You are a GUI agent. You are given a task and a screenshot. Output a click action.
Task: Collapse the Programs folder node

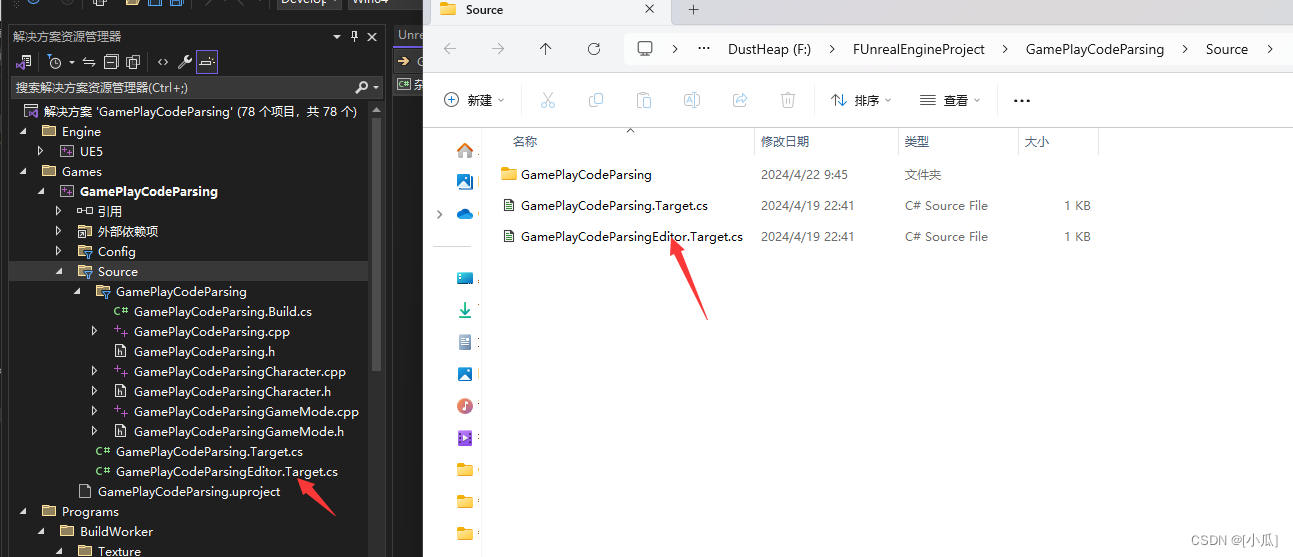click(x=23, y=511)
